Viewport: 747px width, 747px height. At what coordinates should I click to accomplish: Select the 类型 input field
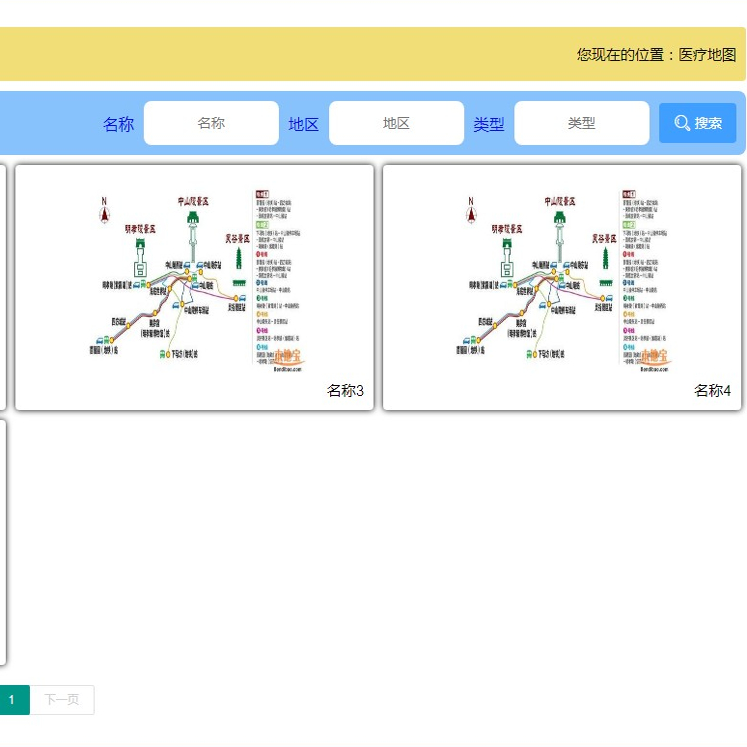point(582,123)
